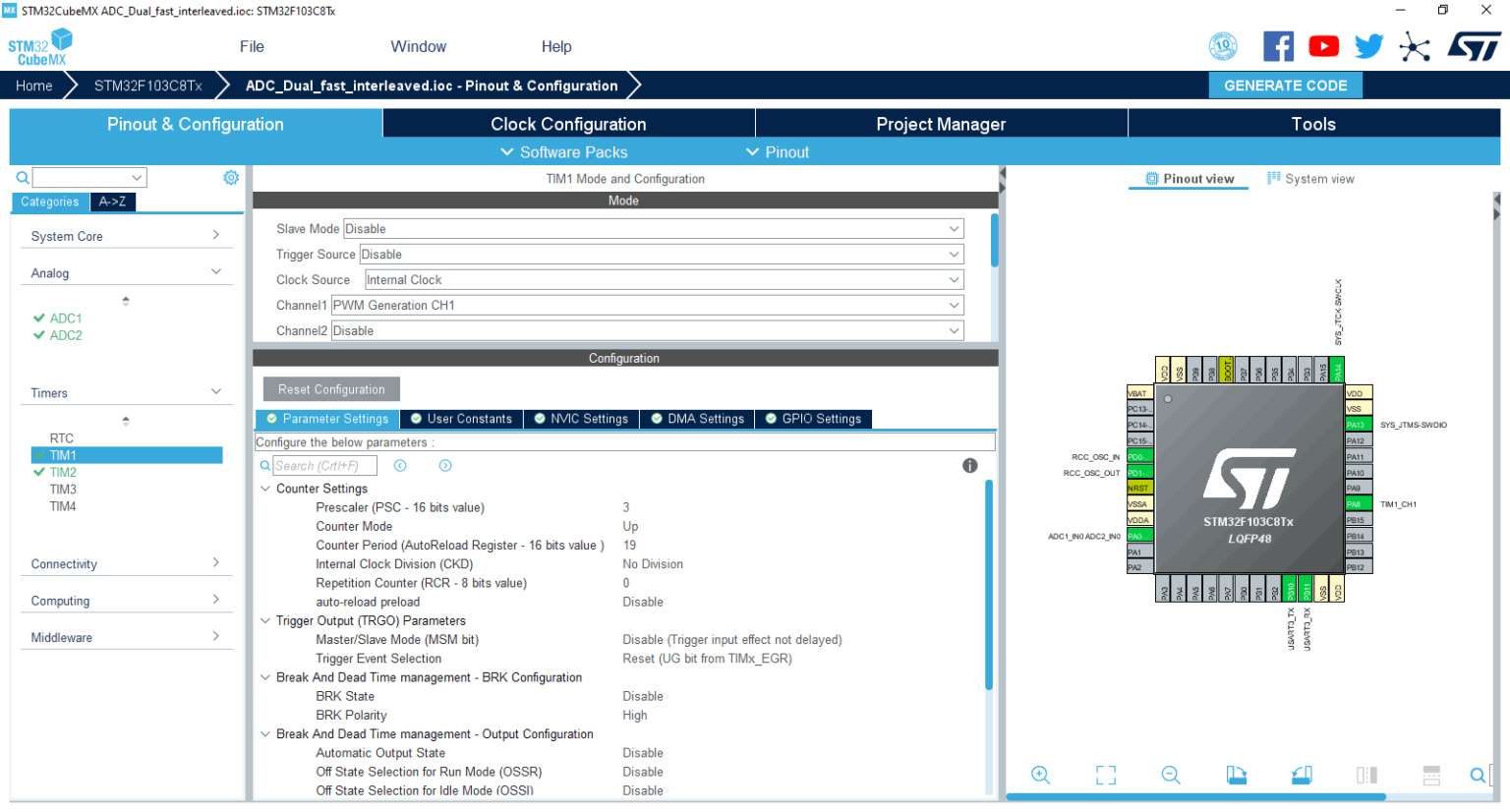
Task: Switch to Project Manager tab
Action: [941, 124]
